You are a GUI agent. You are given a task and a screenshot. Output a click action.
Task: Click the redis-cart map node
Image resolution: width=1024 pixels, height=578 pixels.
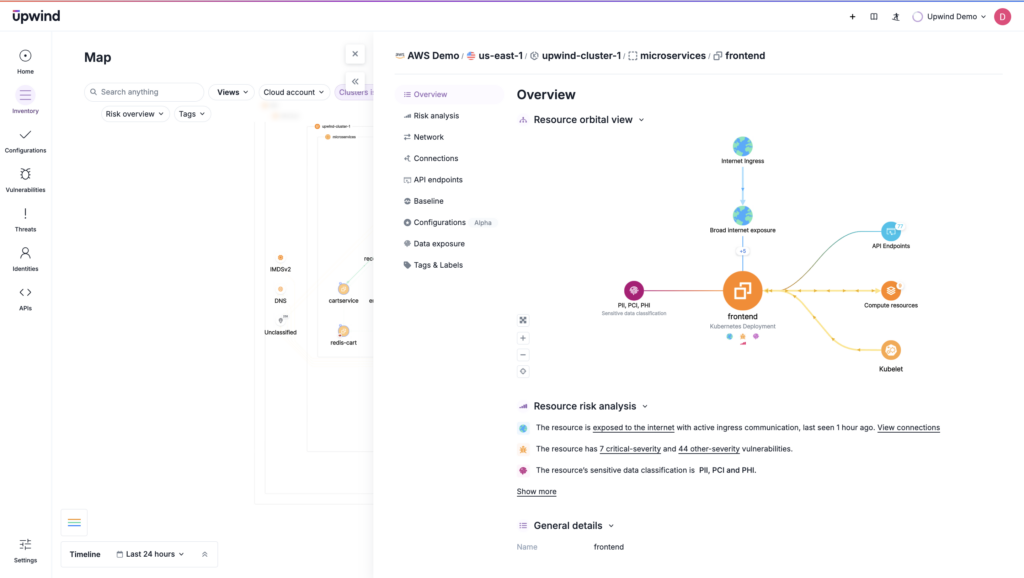[344, 331]
